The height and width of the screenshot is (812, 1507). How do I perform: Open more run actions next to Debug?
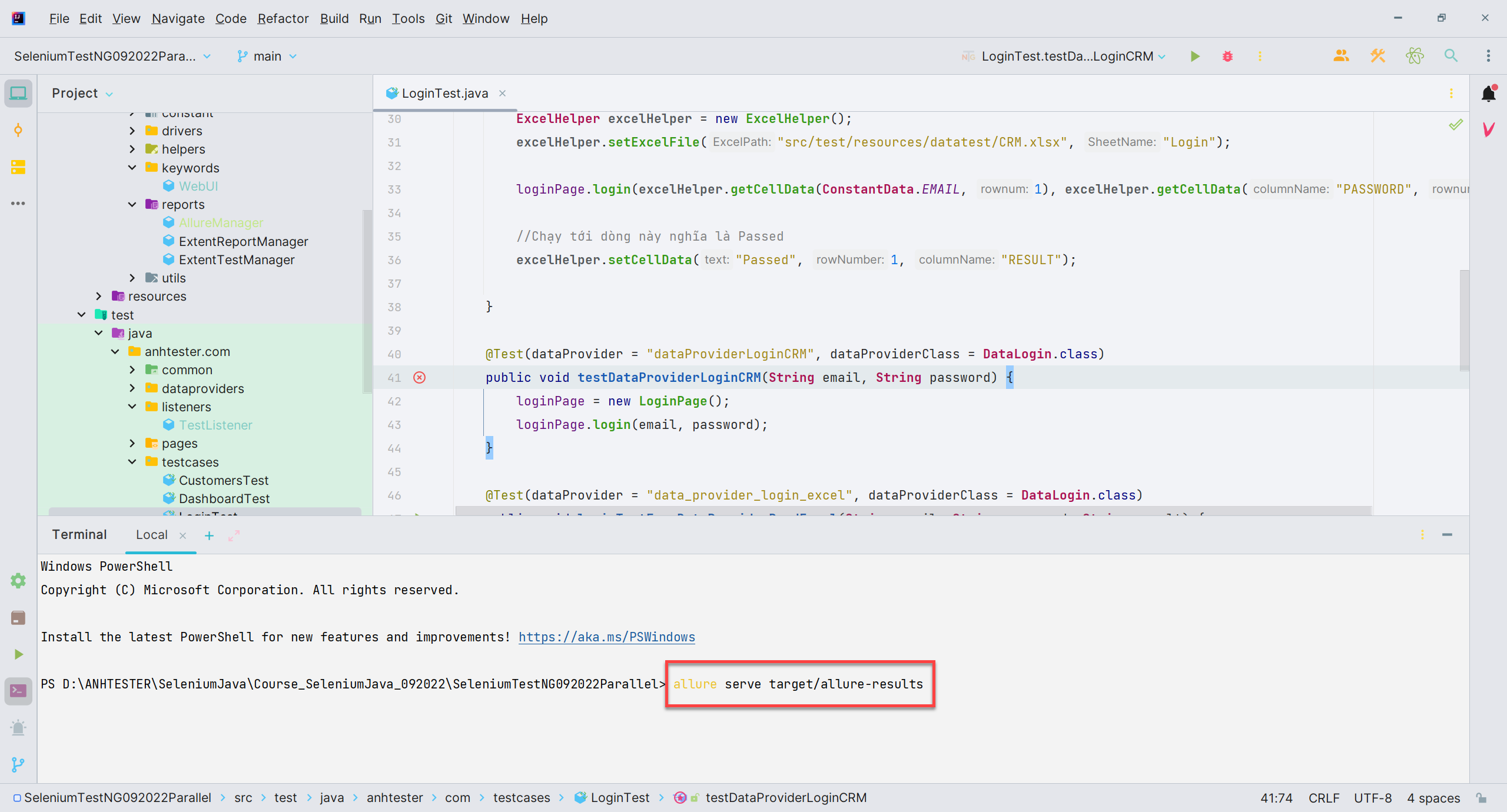click(x=1260, y=56)
